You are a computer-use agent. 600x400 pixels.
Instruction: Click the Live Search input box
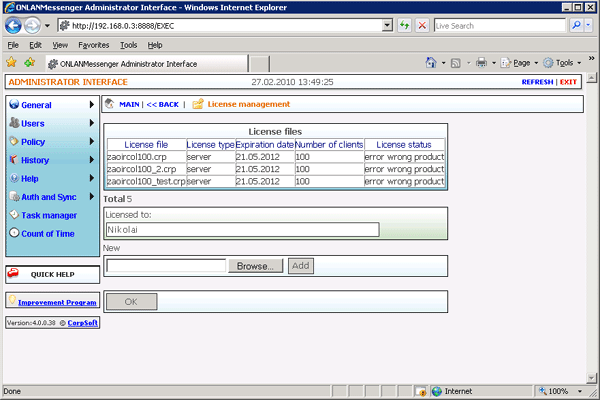tap(499, 26)
